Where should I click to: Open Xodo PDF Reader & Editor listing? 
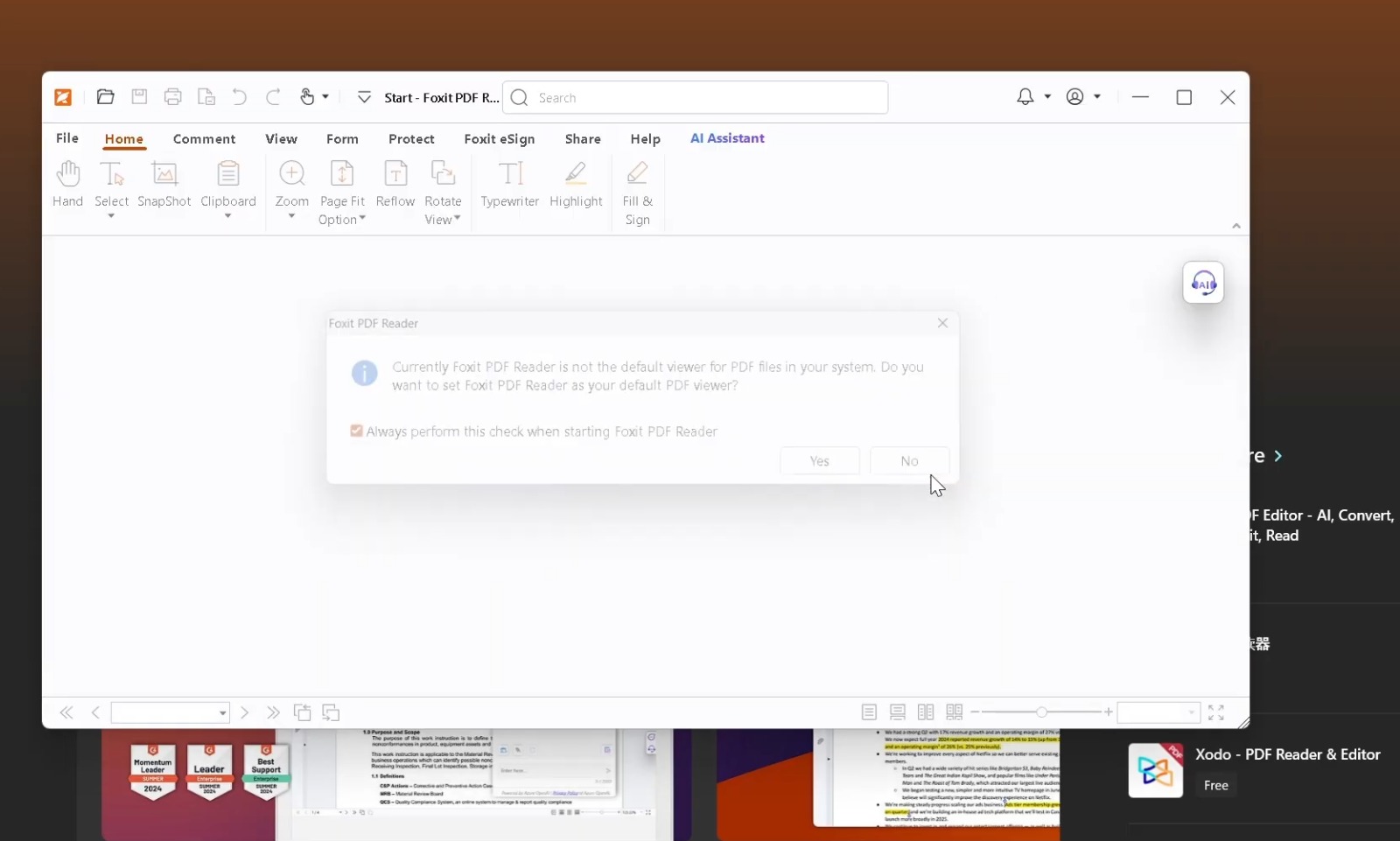tap(1288, 754)
